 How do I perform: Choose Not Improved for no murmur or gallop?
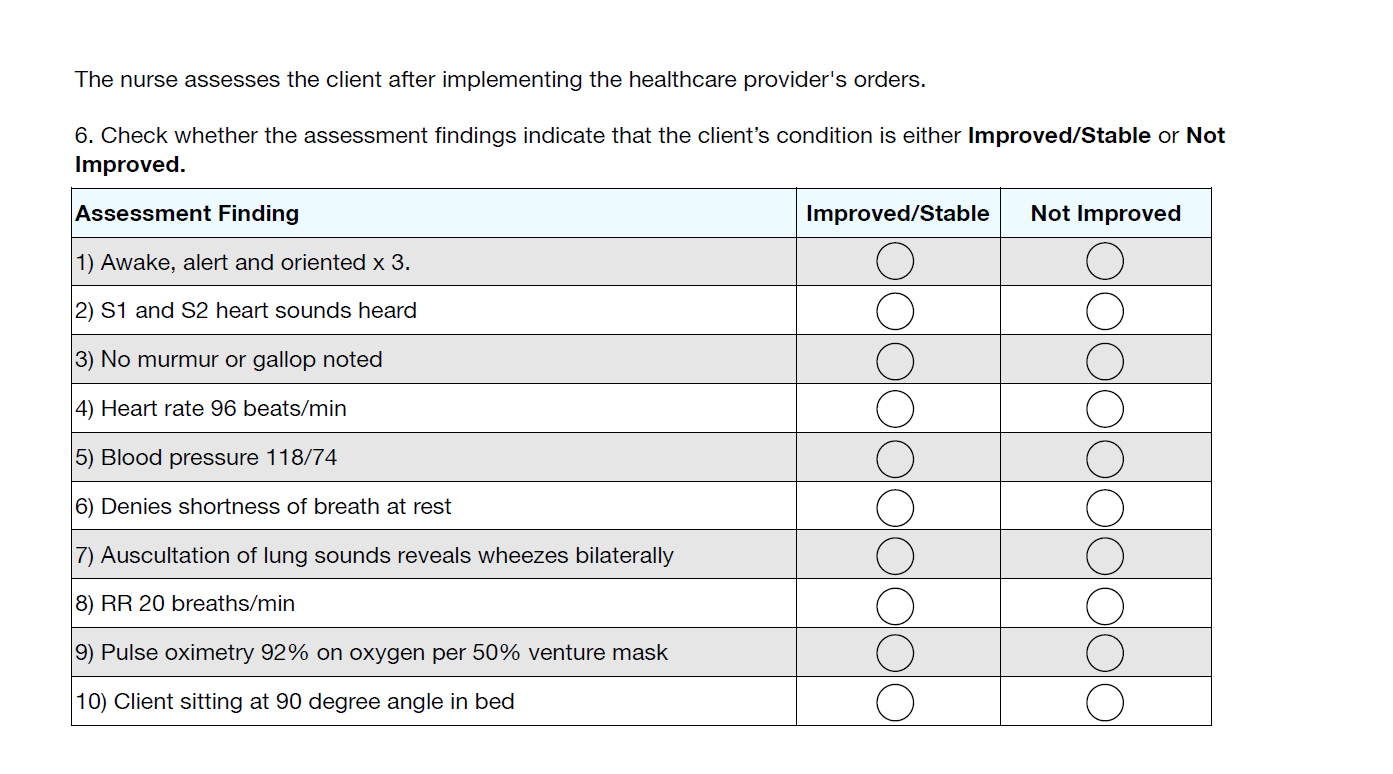pos(1105,360)
